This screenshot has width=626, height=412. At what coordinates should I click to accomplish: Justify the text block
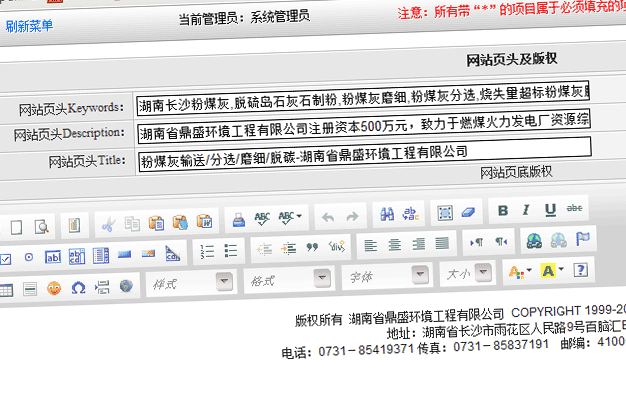[x=442, y=243]
